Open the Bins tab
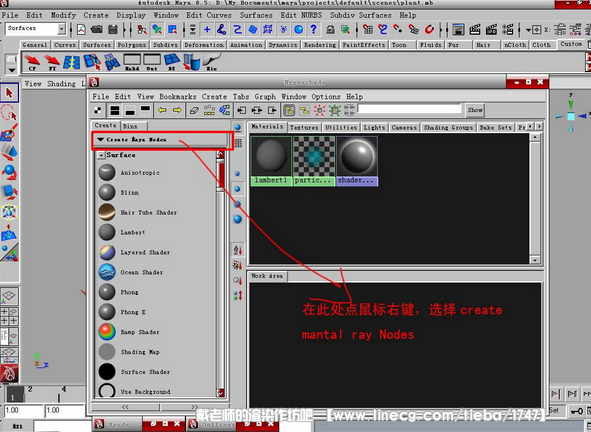This screenshot has width=591, height=432. [130, 126]
